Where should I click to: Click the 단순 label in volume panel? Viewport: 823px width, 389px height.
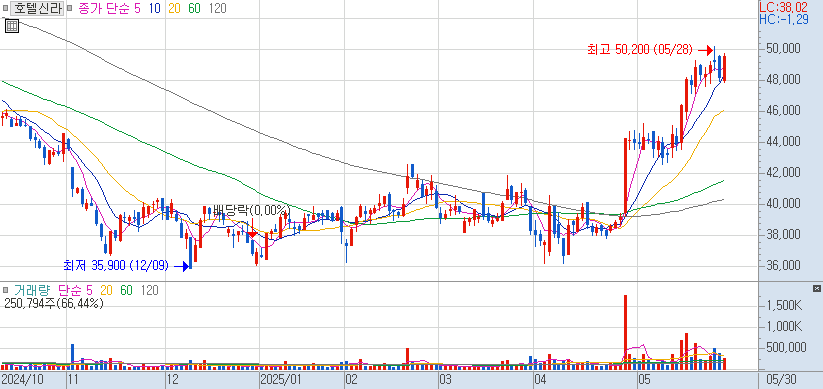[69, 290]
